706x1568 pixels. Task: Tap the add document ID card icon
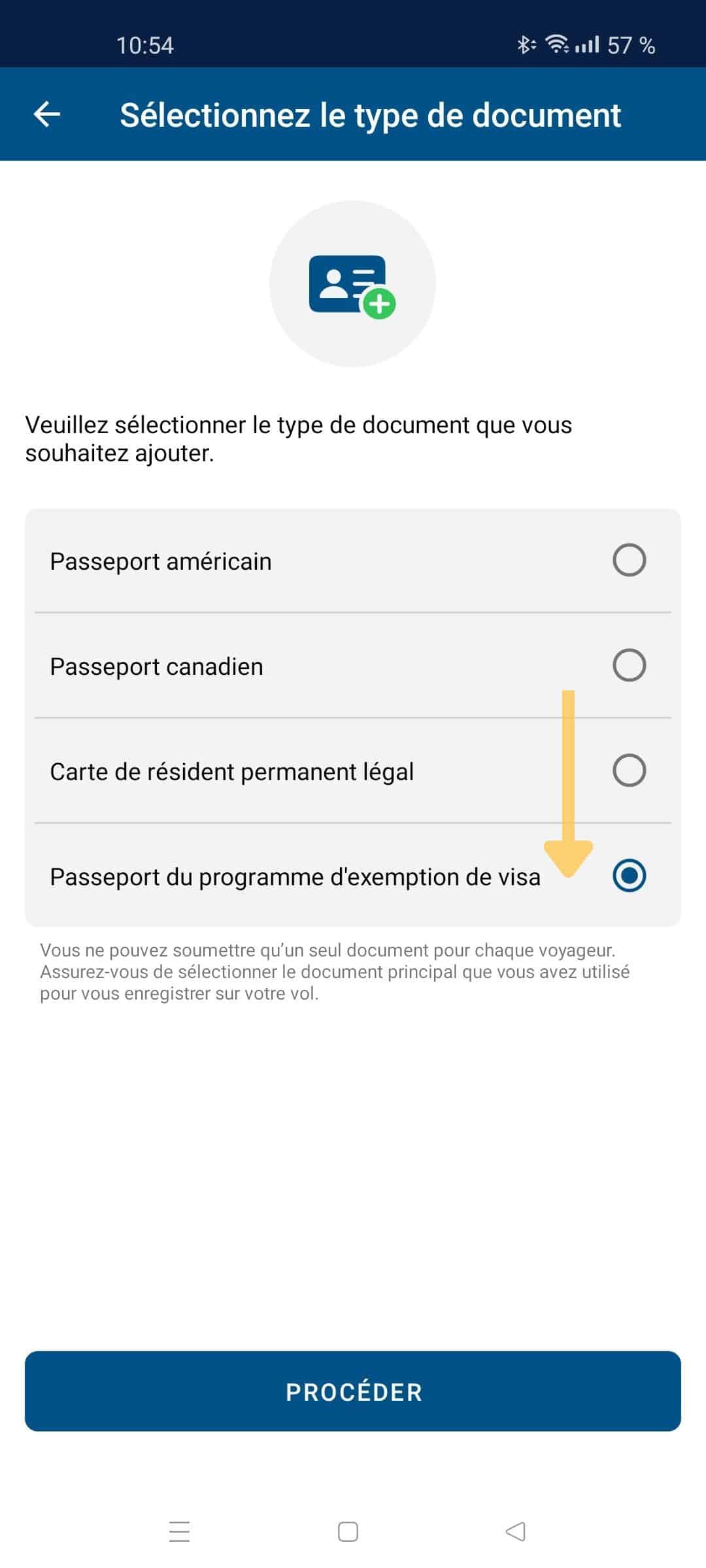tap(352, 286)
